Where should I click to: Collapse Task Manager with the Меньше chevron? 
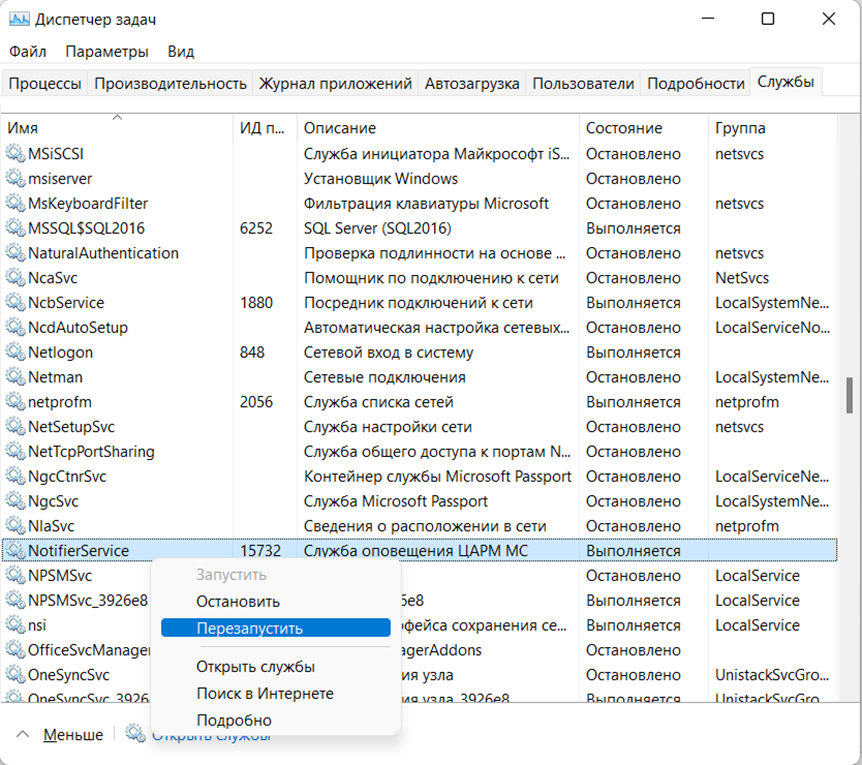[23, 734]
